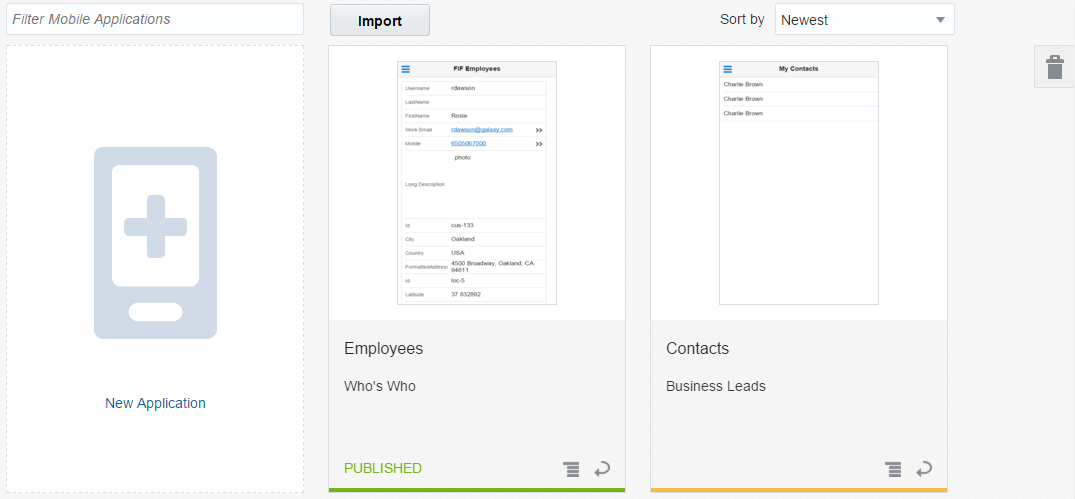Open the menu icon on Employees card
Image resolution: width=1075 pixels, height=499 pixels.
[x=571, y=469]
